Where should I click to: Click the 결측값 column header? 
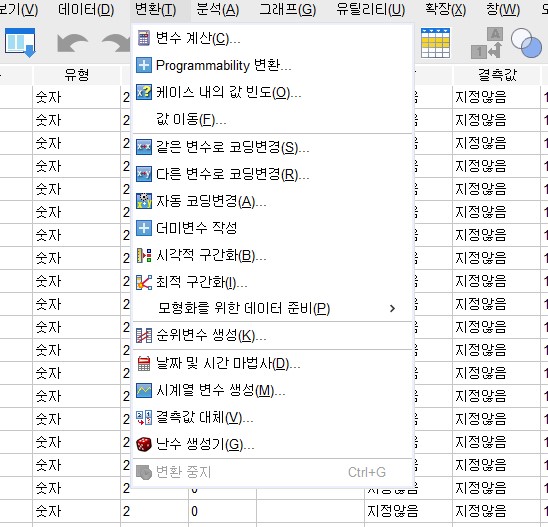click(x=497, y=75)
